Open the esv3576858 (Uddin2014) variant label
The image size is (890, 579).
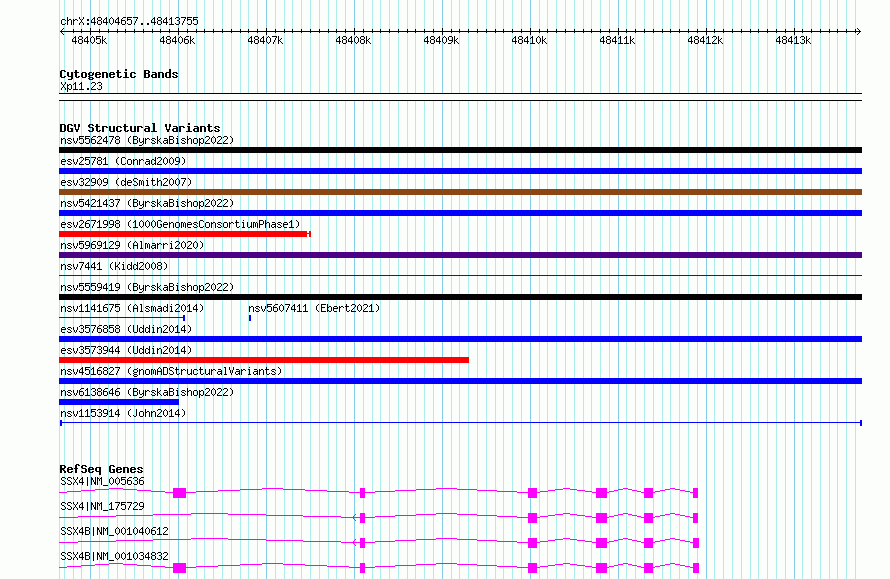pos(126,329)
